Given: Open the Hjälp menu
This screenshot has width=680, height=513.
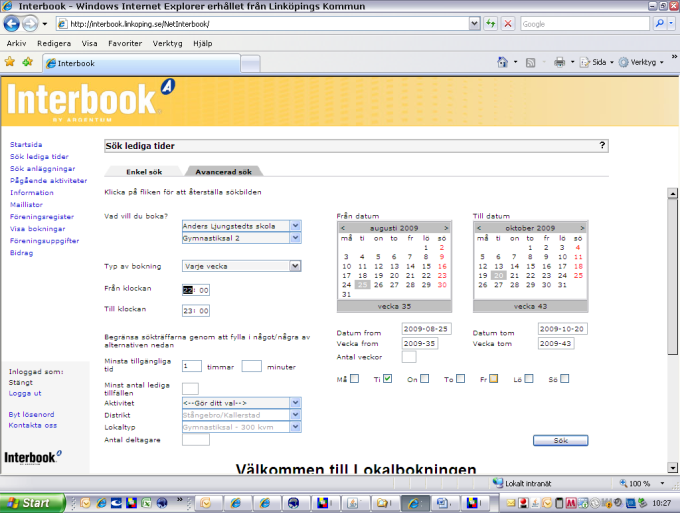Looking at the screenshot, I should pos(203,43).
